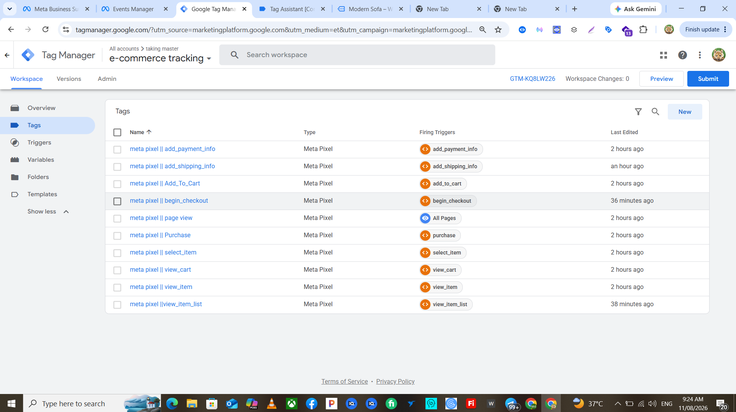Screen dimensions: 736x412
Task: Click the Preview button
Action: pos(661,79)
